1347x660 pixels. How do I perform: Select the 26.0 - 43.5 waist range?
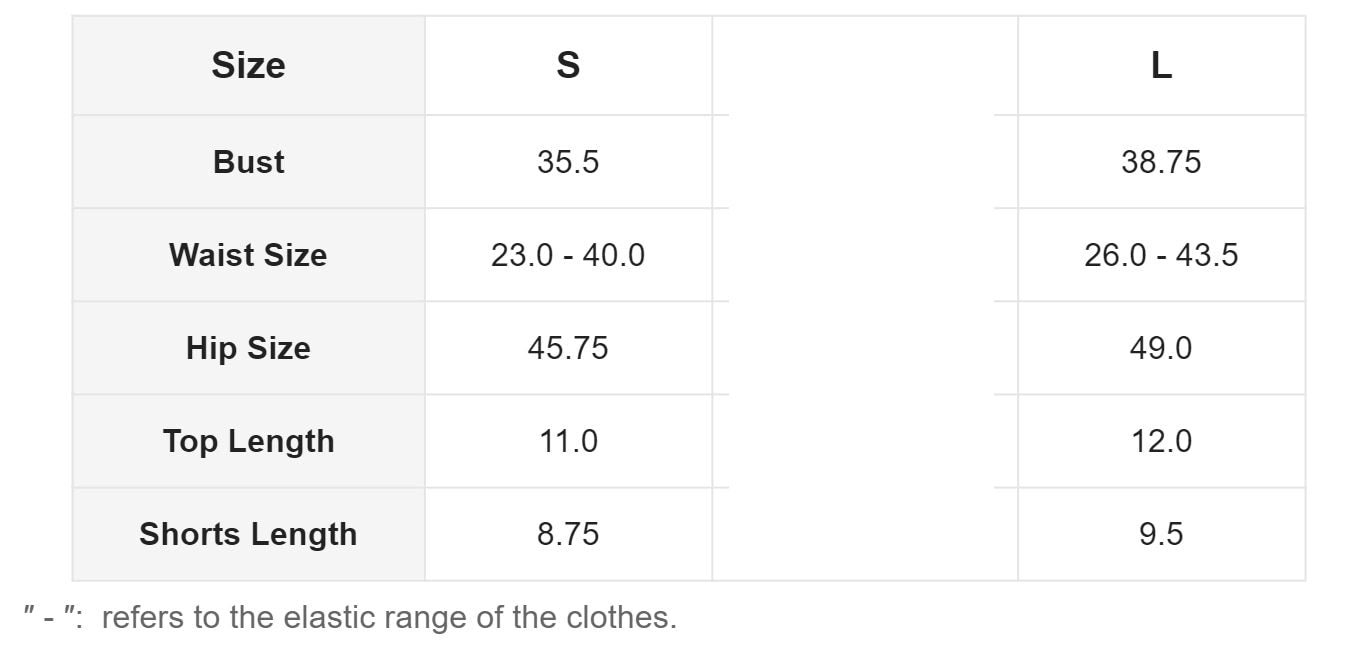pos(1161,255)
